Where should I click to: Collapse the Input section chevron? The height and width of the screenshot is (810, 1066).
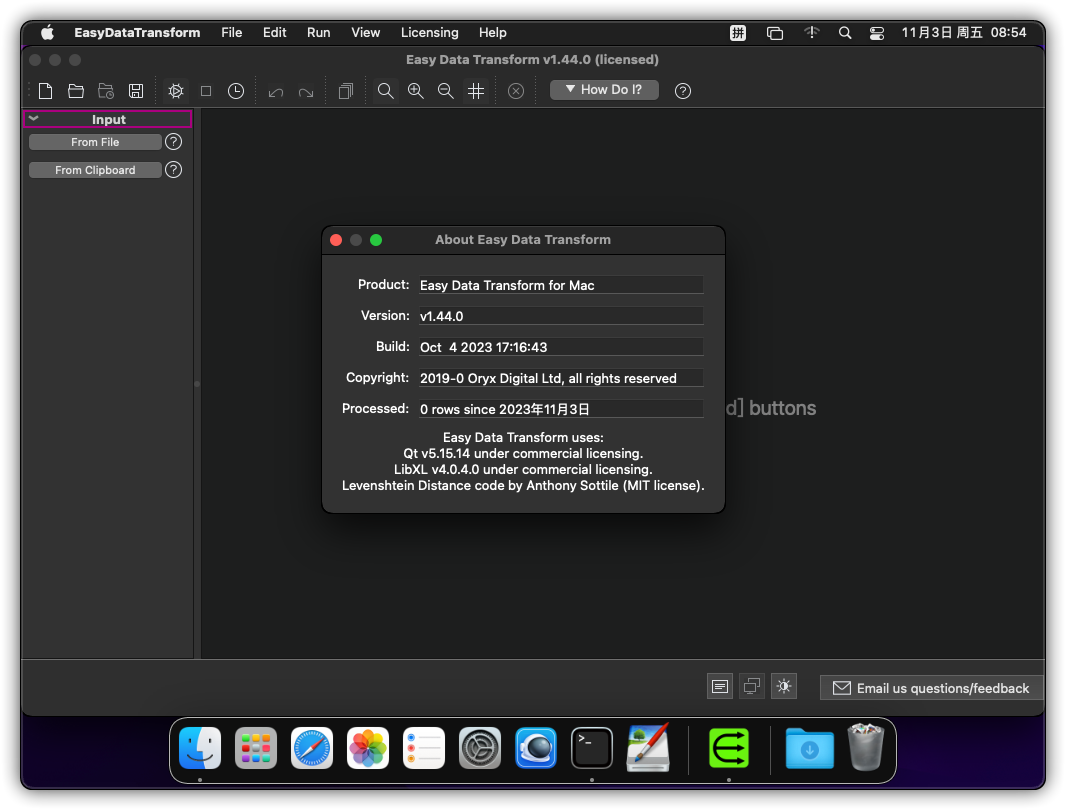(x=33, y=119)
